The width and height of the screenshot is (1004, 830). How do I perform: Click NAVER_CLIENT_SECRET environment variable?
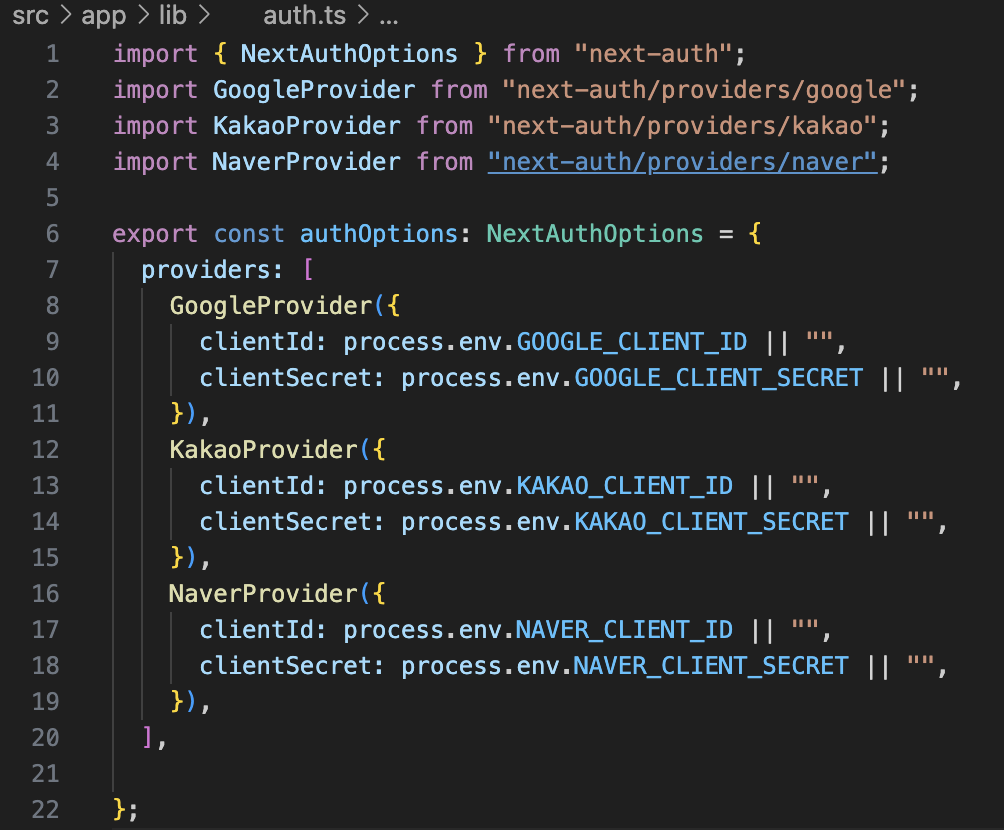pos(711,665)
